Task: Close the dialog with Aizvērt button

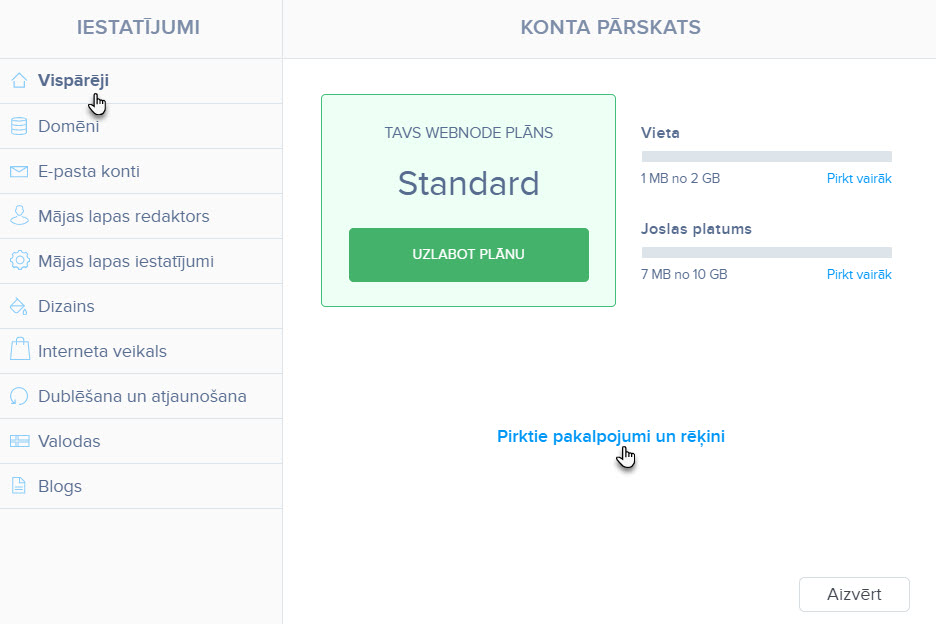Action: pos(854,594)
